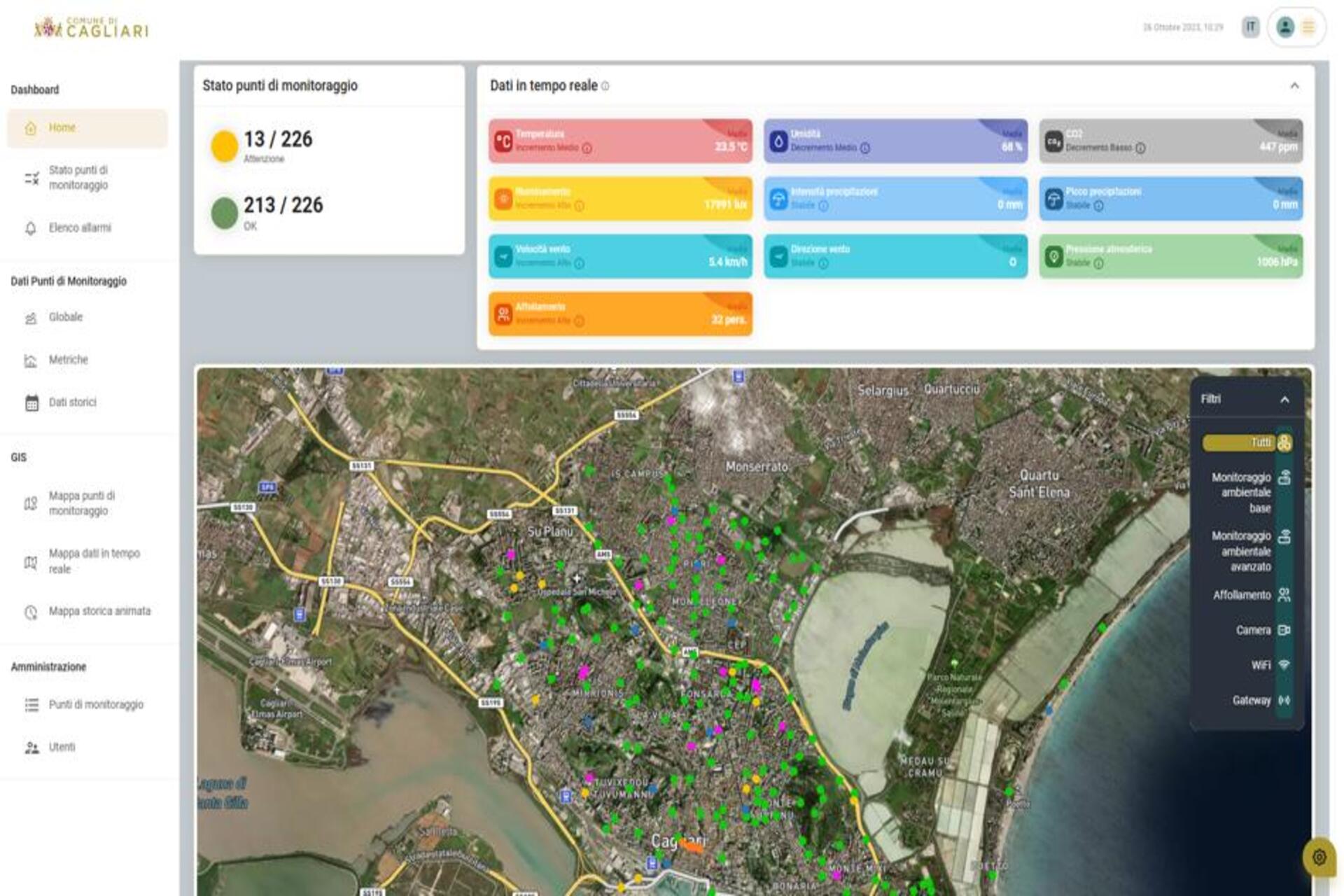
Task: Click the Affollamento people icon in orange card
Action: 503,314
